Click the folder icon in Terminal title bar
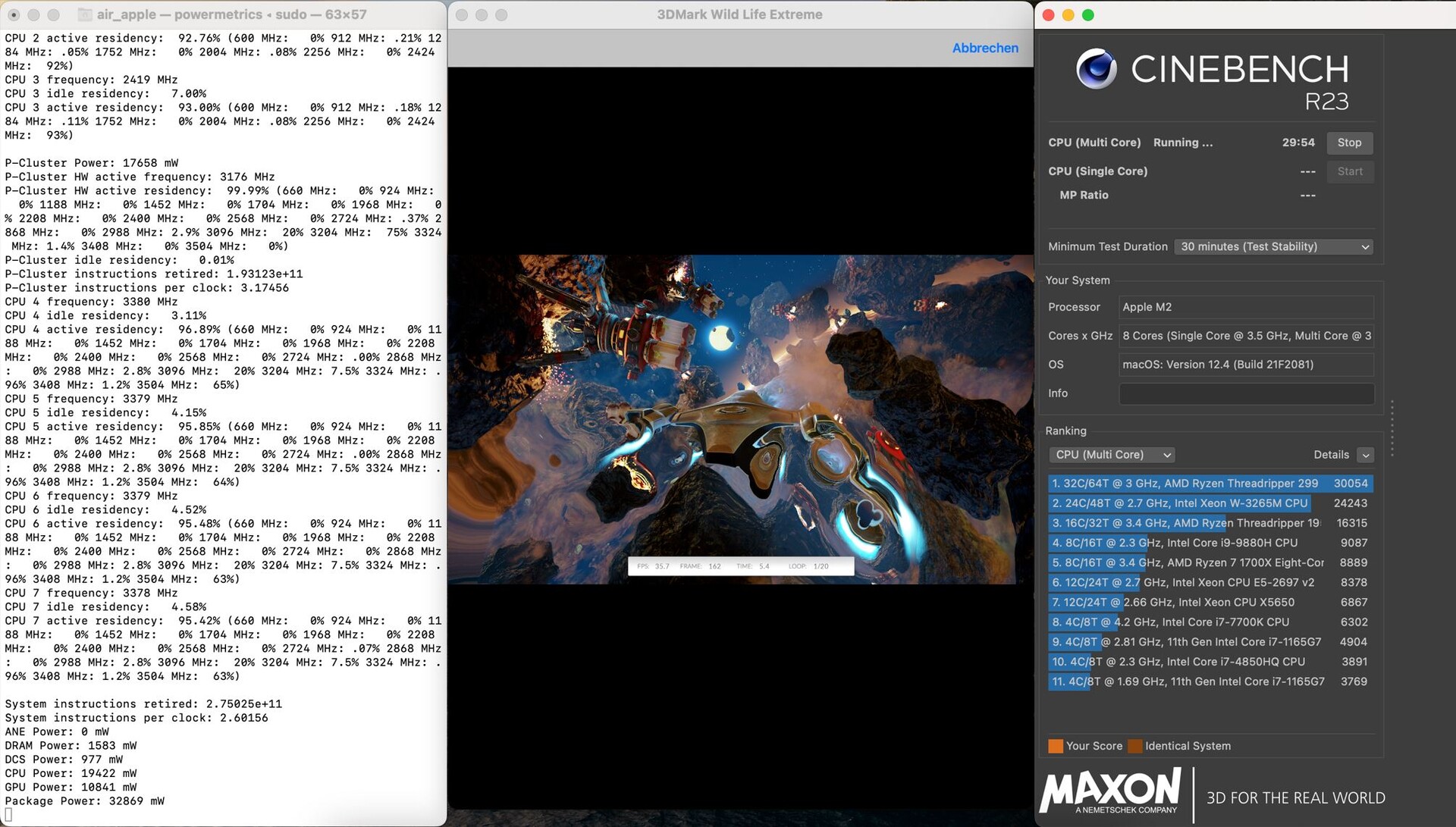 pyautogui.click(x=85, y=14)
